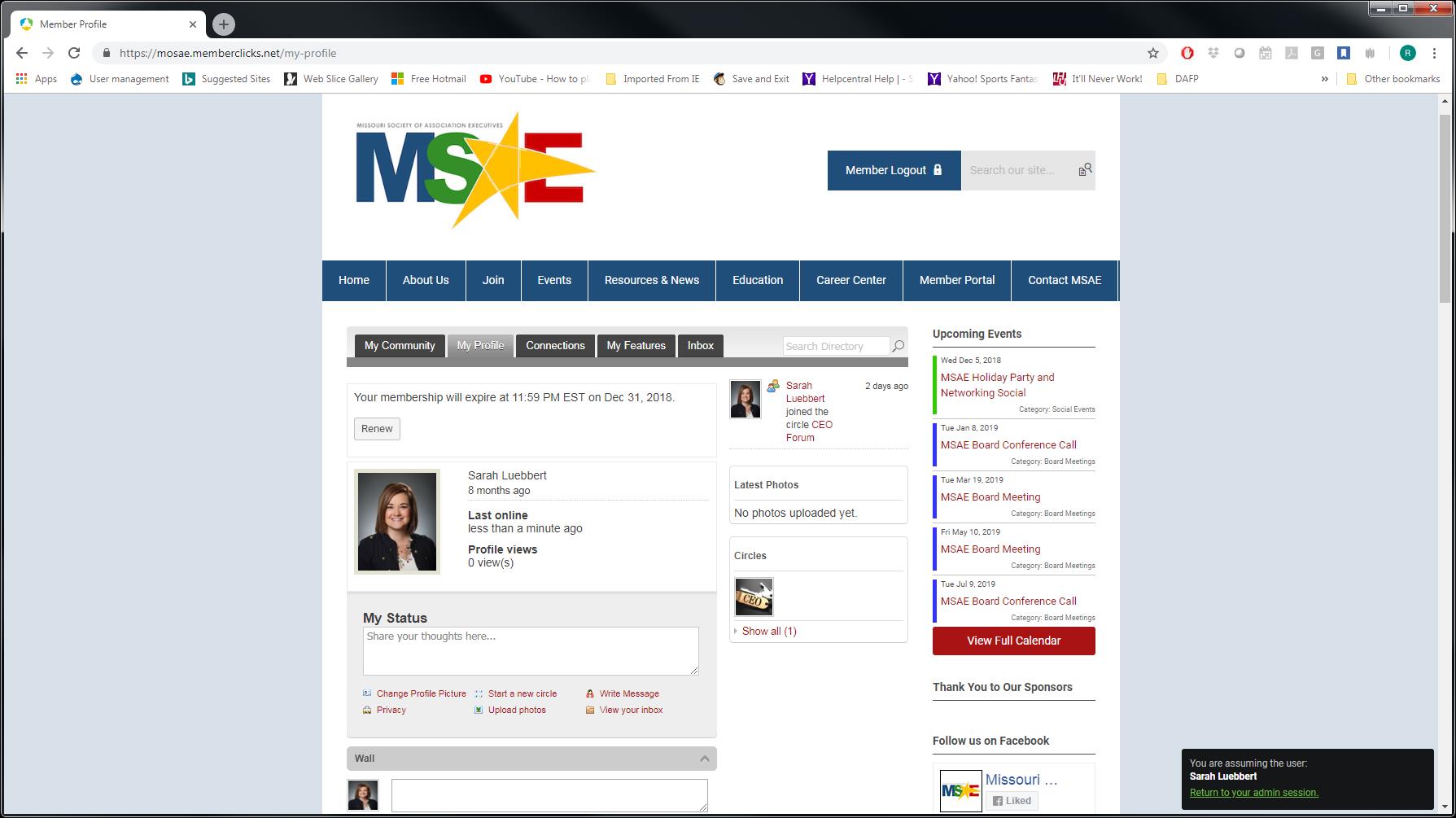Click View Full Calendar button
The width and height of the screenshot is (1456, 818).
click(1013, 641)
